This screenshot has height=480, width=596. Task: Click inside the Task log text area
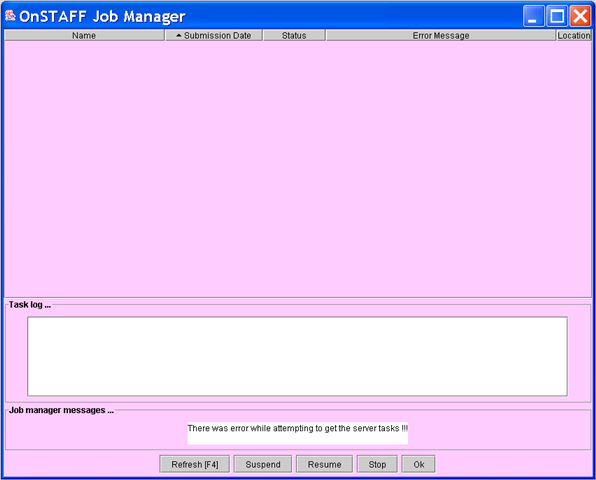(297, 356)
